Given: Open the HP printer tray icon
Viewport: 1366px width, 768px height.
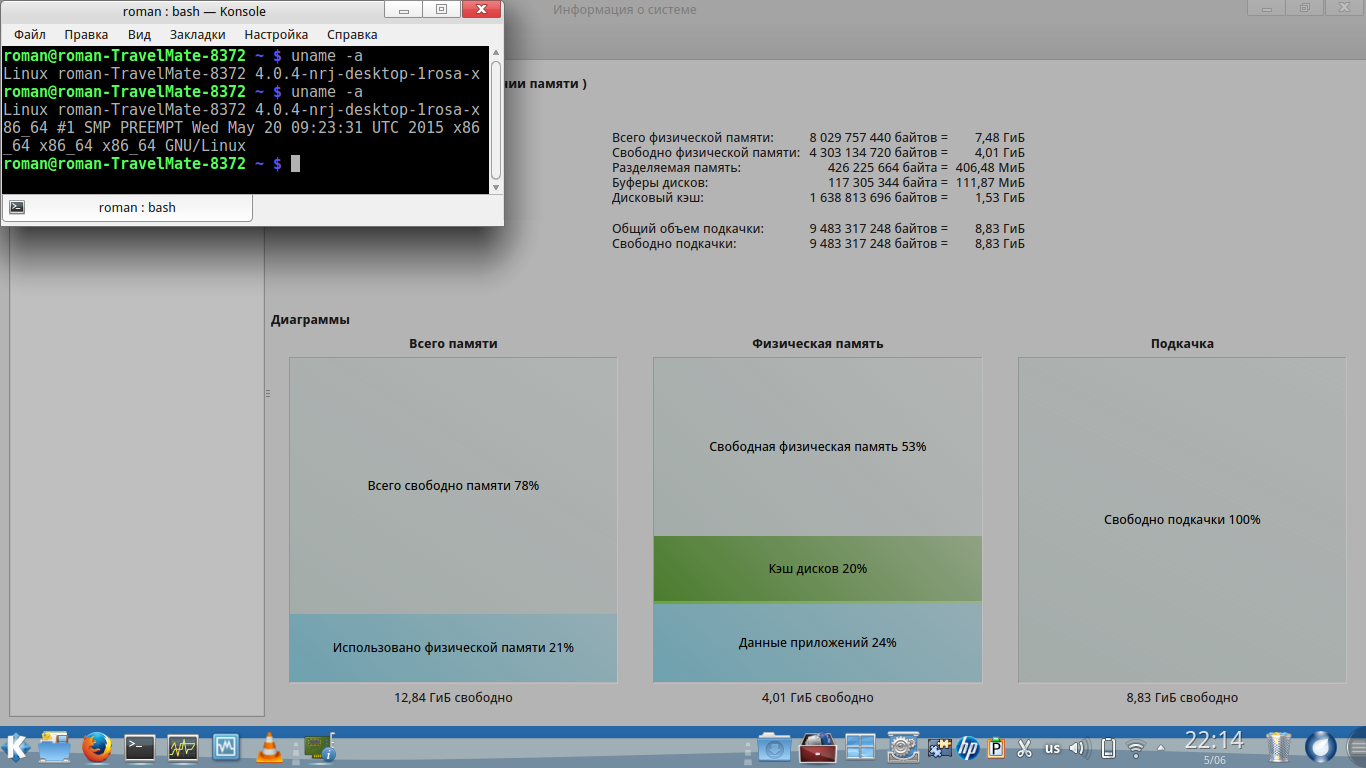Looking at the screenshot, I should point(967,748).
